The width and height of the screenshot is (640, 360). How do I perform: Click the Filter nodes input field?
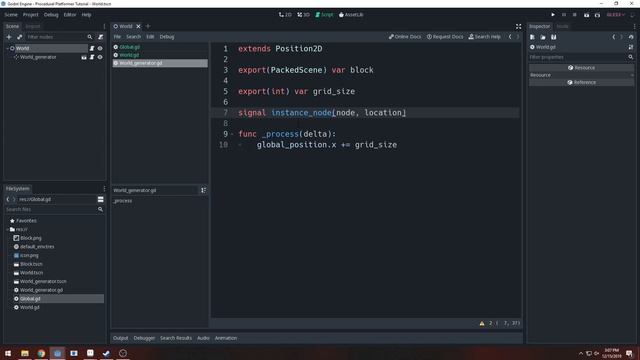(x=55, y=37)
